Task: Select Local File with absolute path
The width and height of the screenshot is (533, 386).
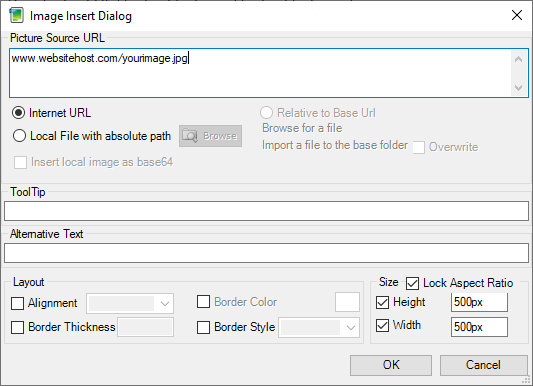Action: click(19, 136)
